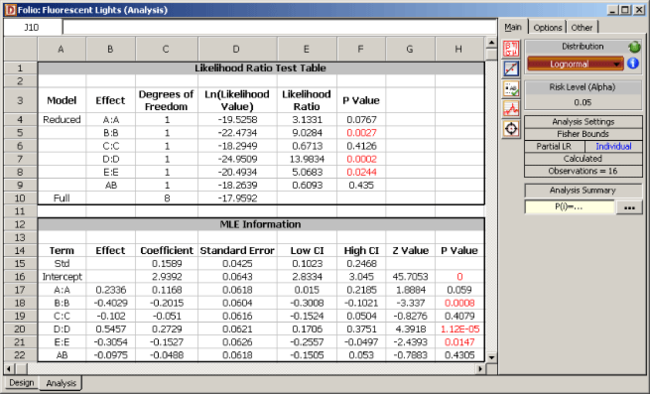The image size is (650, 394).
Task: Click the horizontal scrollbar left arrow
Action: pyautogui.click(x=10, y=368)
